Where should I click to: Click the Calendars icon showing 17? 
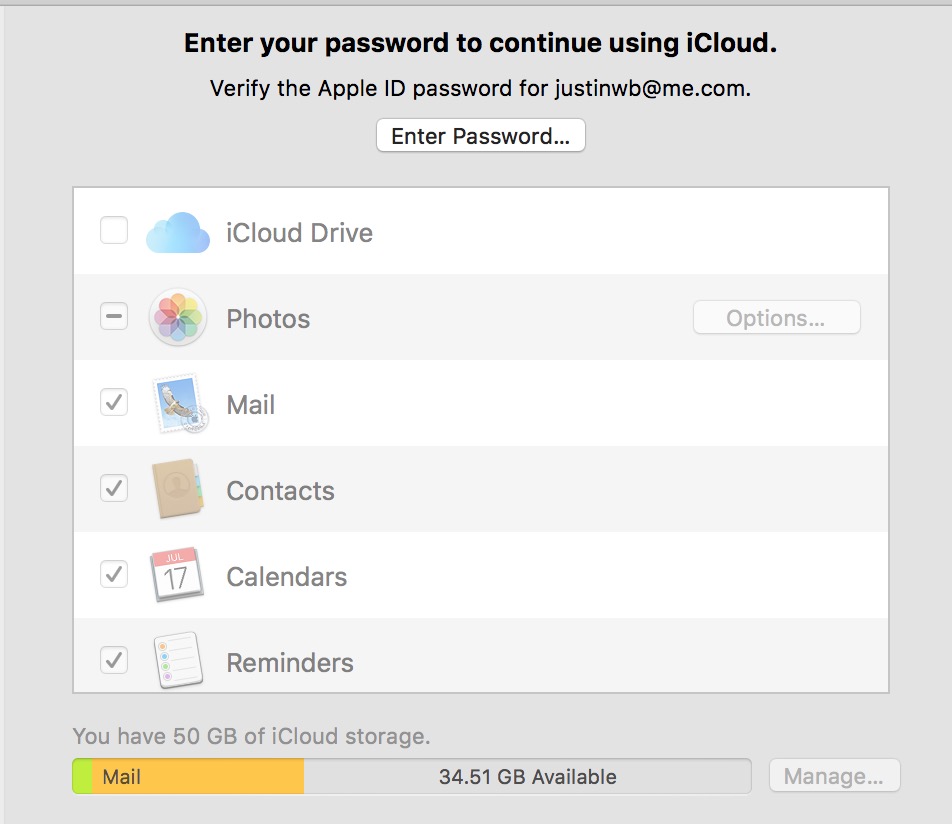click(x=178, y=576)
